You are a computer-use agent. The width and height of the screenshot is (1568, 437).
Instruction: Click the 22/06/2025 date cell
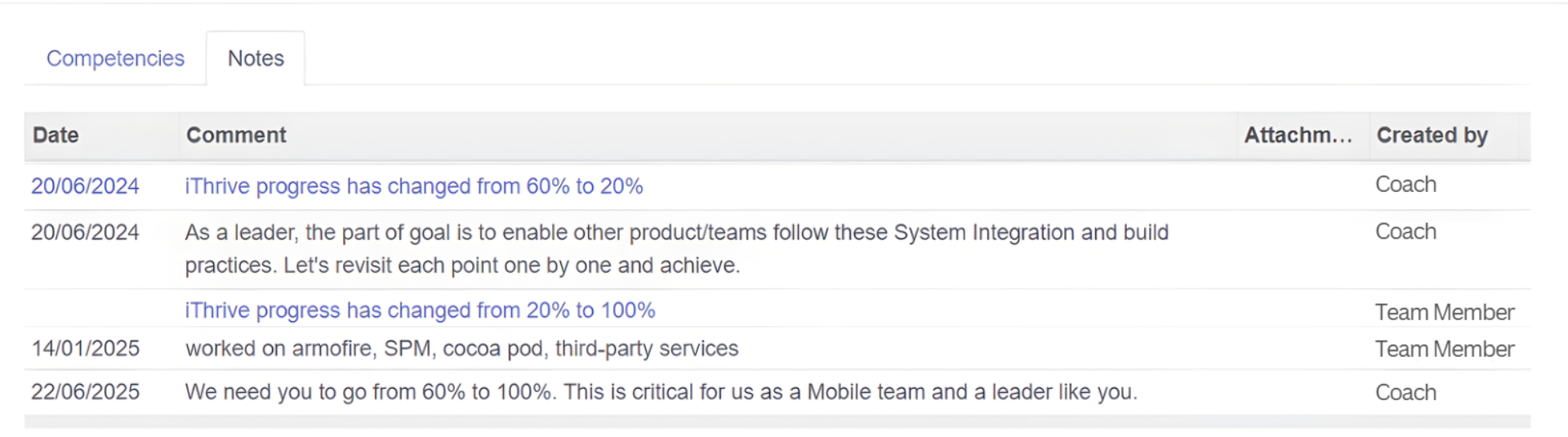click(85, 392)
